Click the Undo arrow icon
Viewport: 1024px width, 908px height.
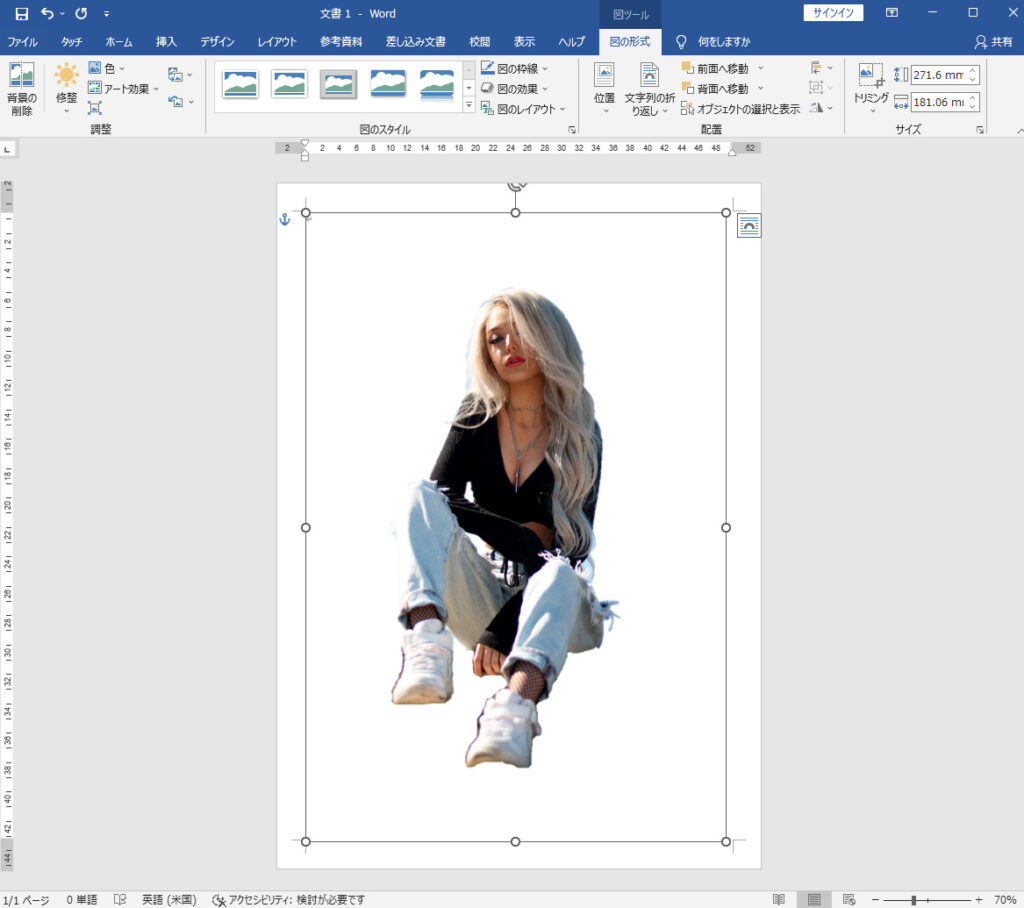tap(47, 14)
